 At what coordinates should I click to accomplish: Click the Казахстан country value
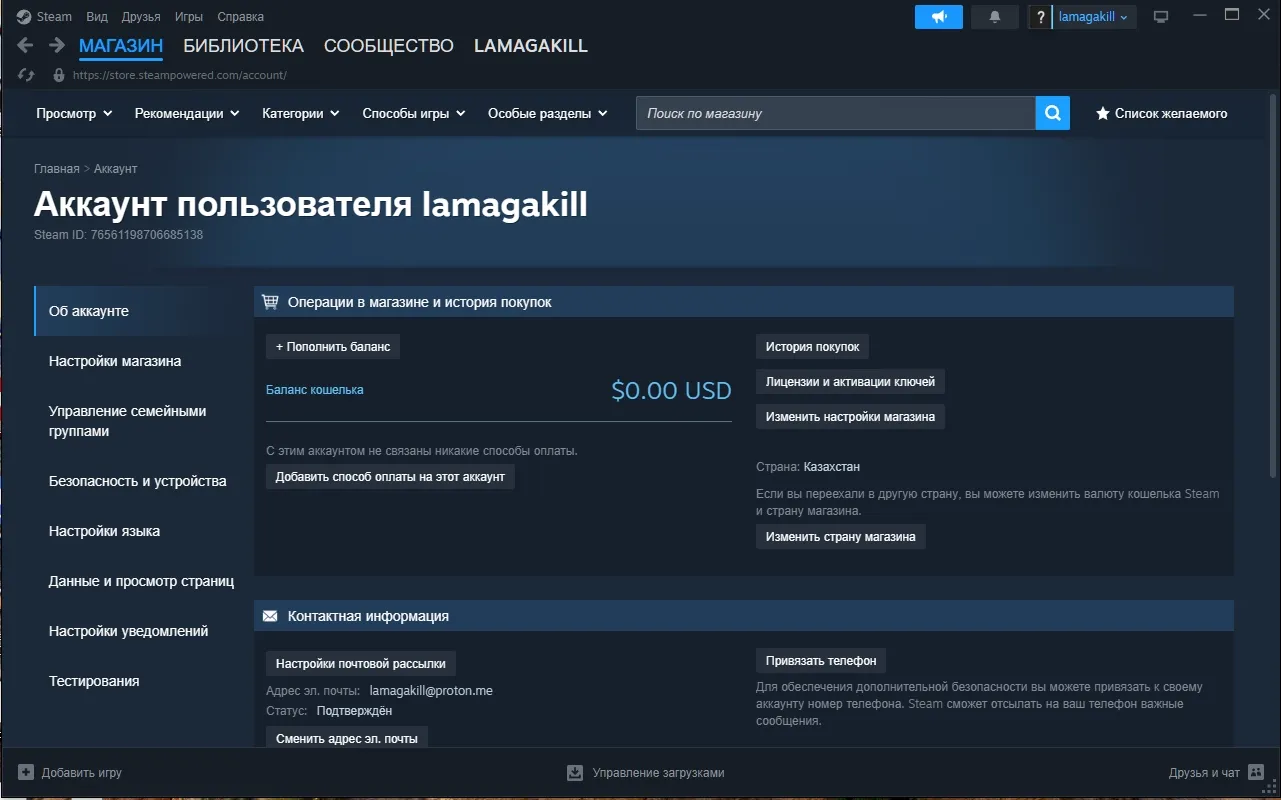pyautogui.click(x=832, y=467)
